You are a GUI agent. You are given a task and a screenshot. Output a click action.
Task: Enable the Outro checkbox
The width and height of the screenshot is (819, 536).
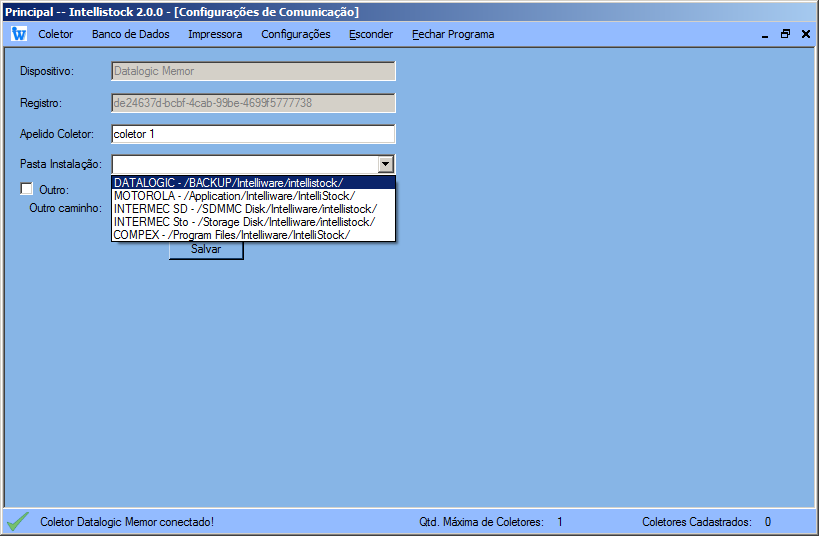27,189
